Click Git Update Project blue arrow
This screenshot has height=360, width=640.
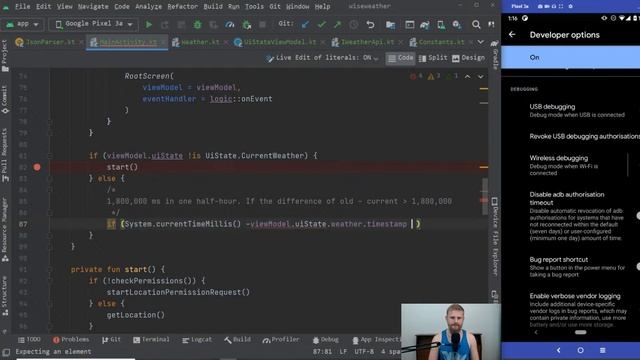[x=305, y=24]
